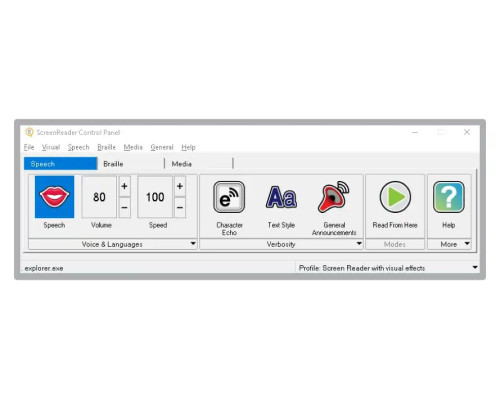Click the explorer.exe status bar text

pos(44,268)
